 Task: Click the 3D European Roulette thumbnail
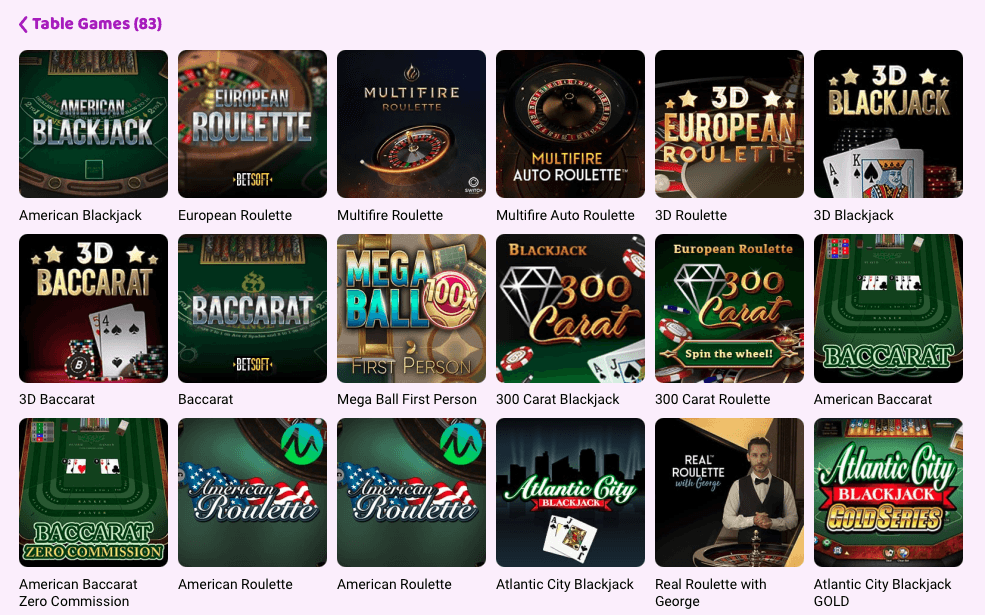[729, 124]
